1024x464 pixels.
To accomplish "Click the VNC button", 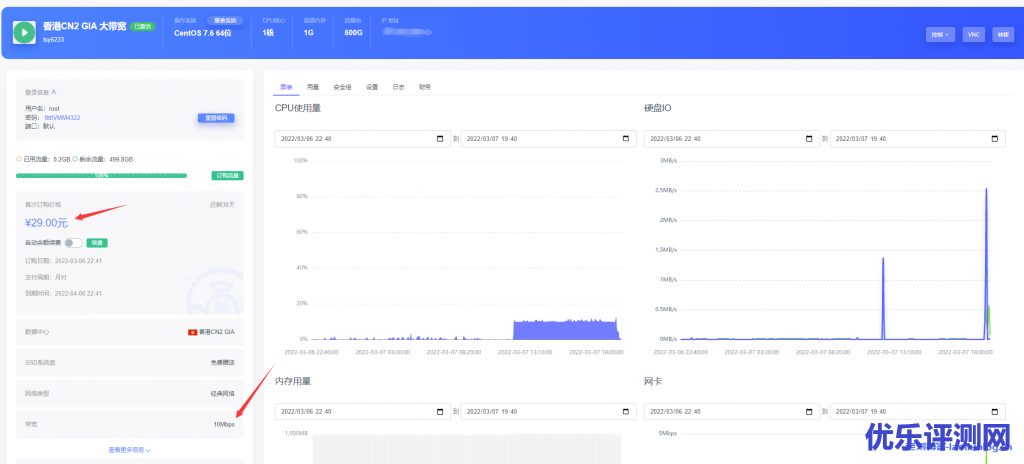I will (973, 34).
